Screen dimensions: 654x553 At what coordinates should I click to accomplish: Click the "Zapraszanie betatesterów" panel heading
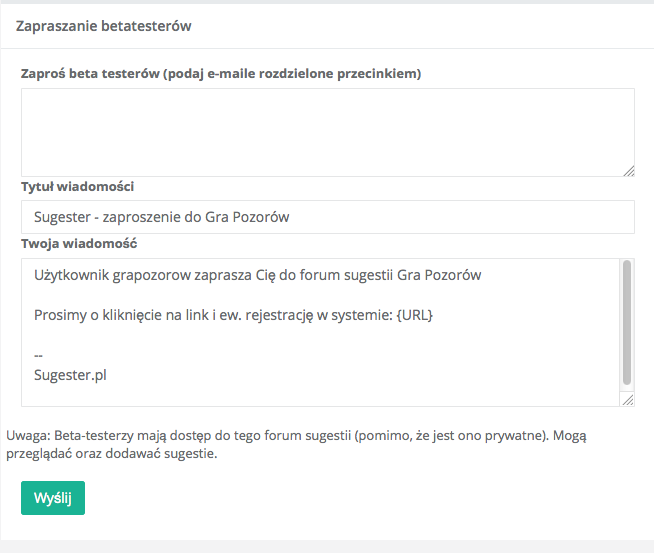(103, 26)
